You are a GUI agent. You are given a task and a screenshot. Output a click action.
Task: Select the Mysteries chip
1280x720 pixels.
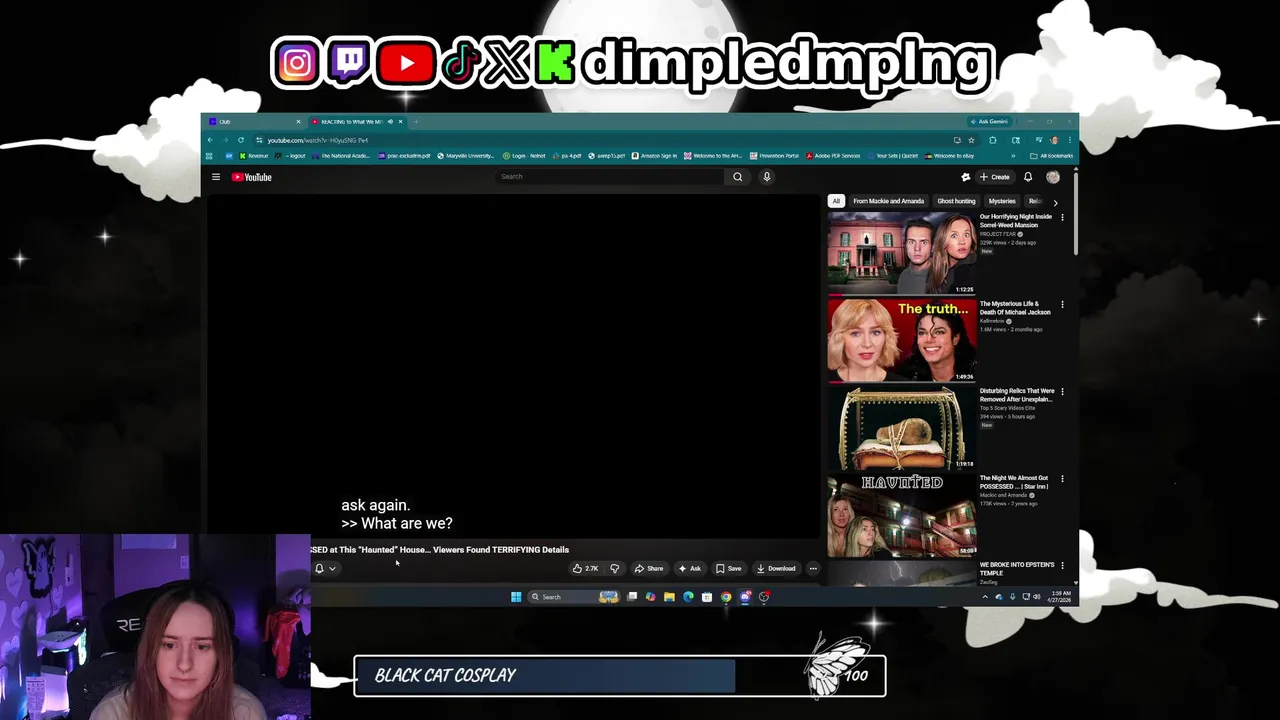pos(1002,201)
